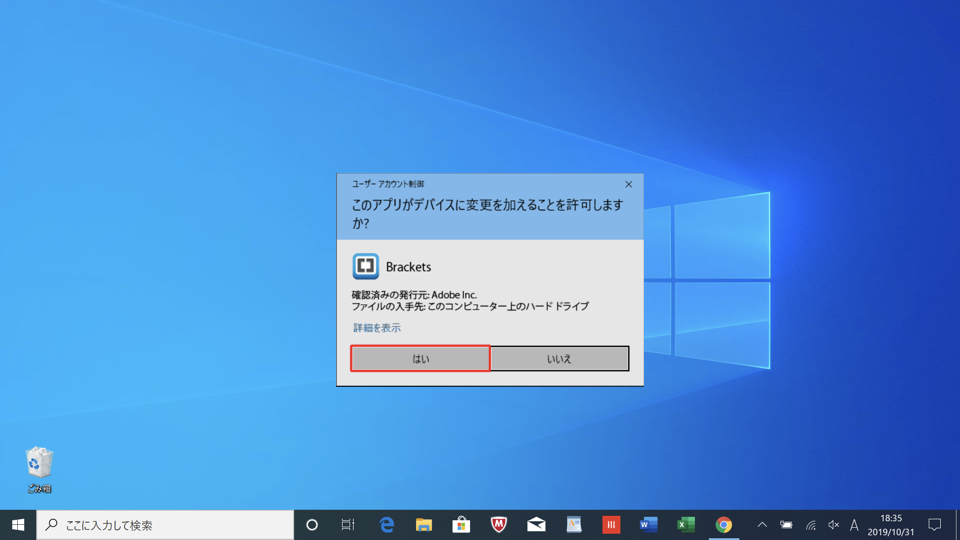Open the 詳細を表示 details link

pyautogui.click(x=377, y=328)
